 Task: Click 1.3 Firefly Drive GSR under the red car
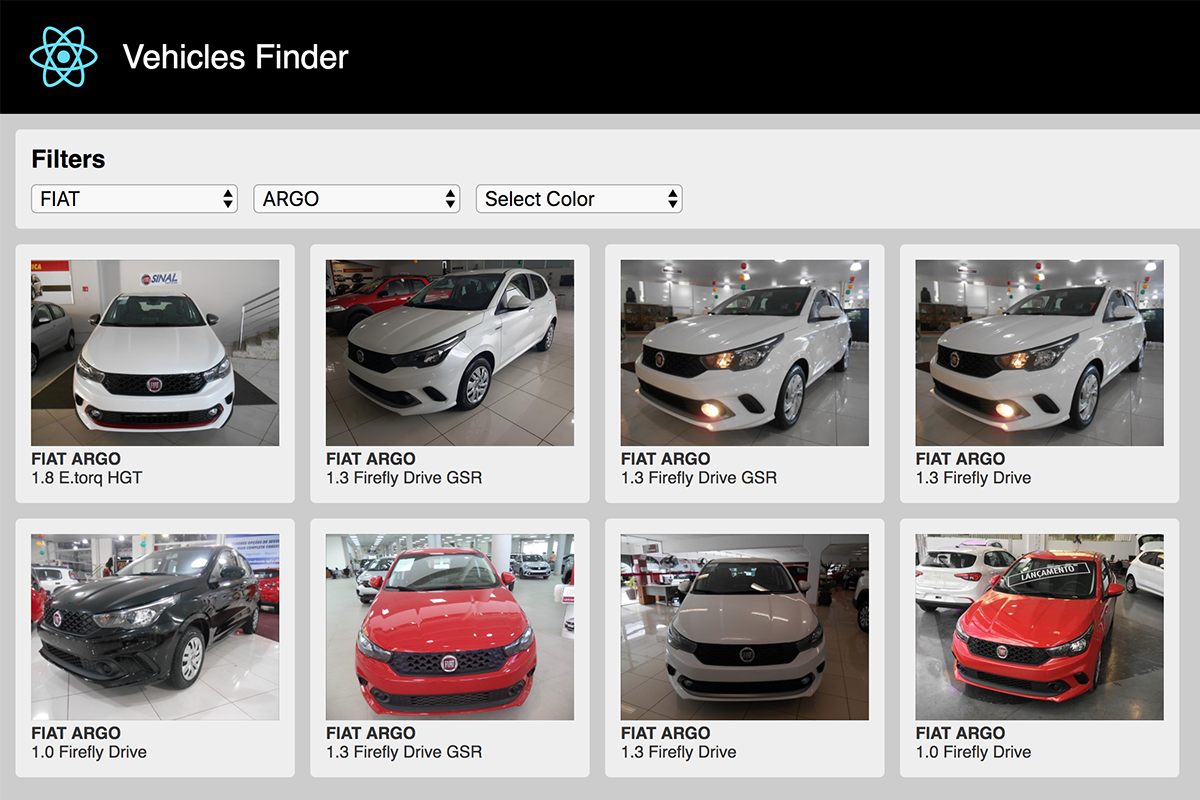coord(404,752)
